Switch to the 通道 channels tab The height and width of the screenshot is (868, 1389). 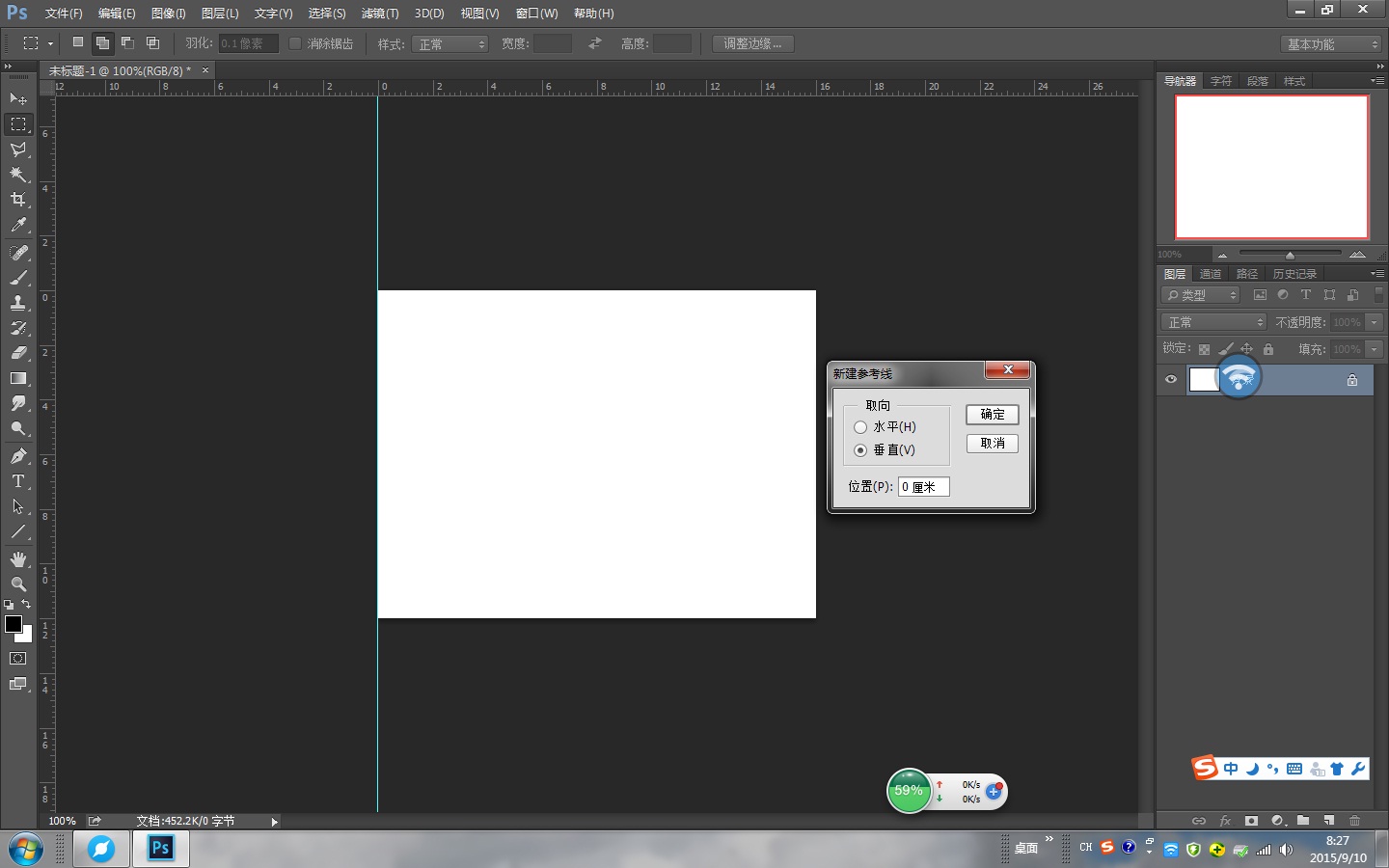(1210, 274)
